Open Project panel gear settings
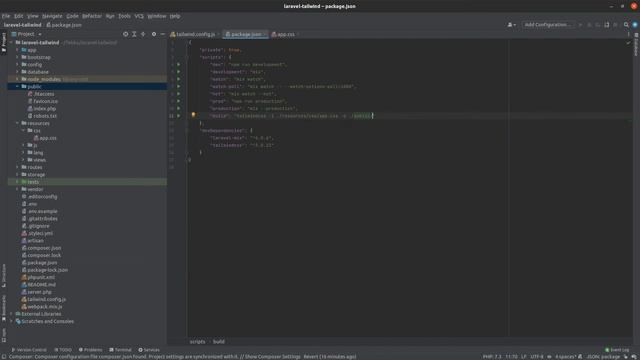 [x=154, y=34]
